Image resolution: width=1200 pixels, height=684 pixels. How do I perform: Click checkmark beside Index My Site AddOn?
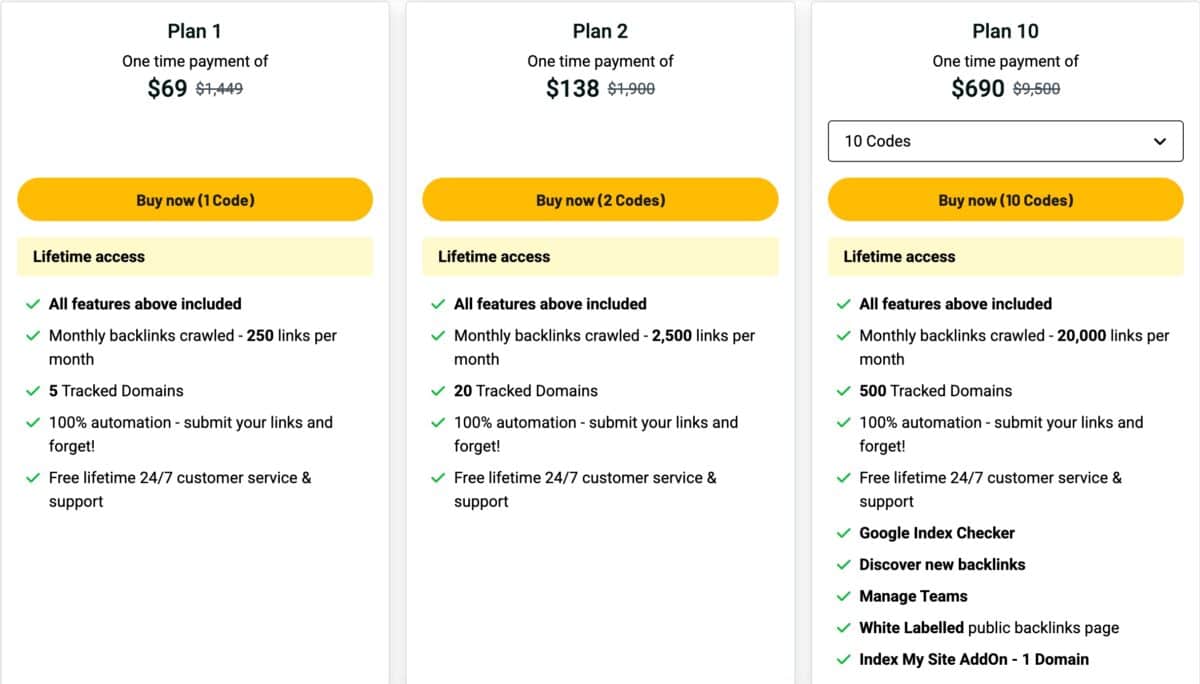(x=844, y=660)
